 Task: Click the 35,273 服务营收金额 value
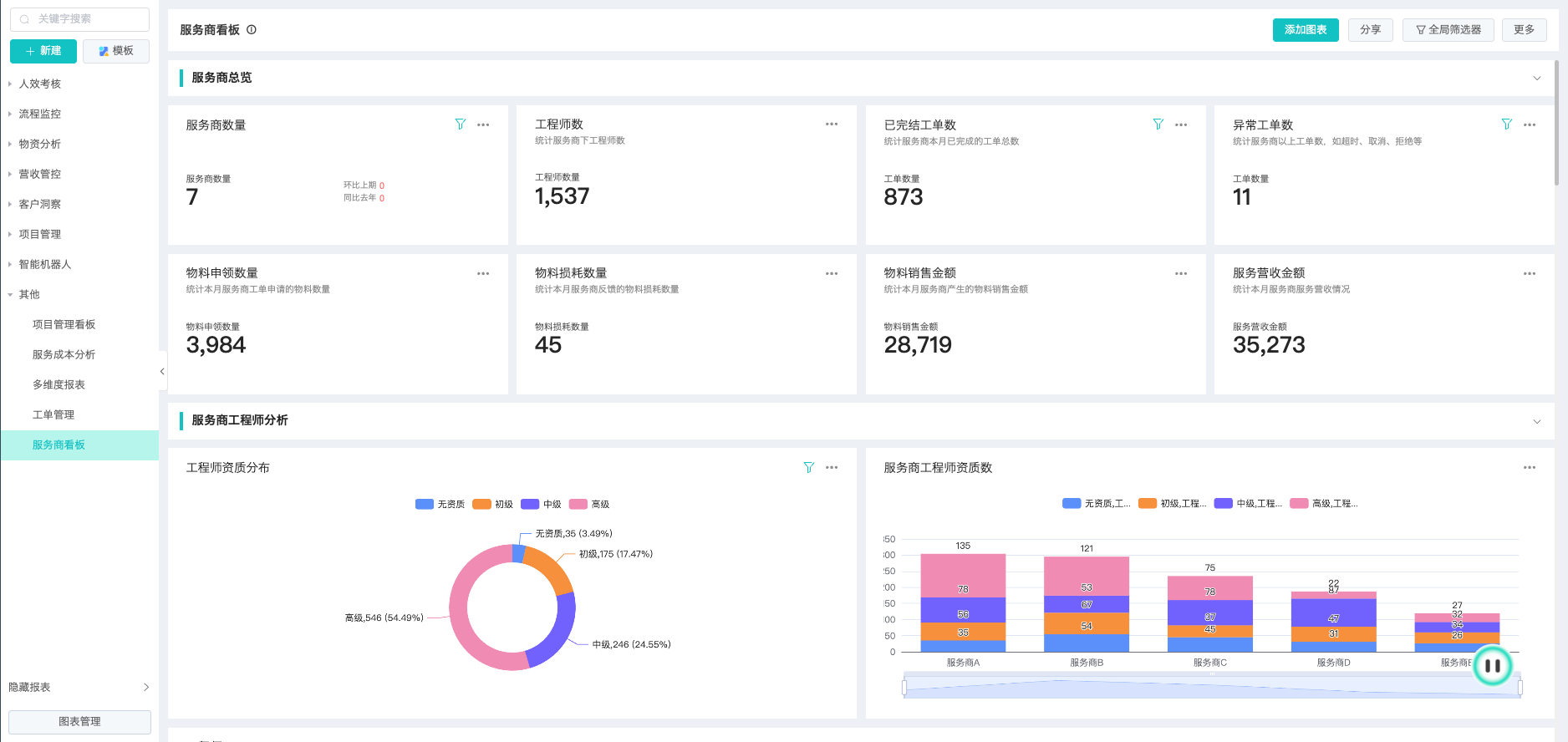coord(1269,345)
